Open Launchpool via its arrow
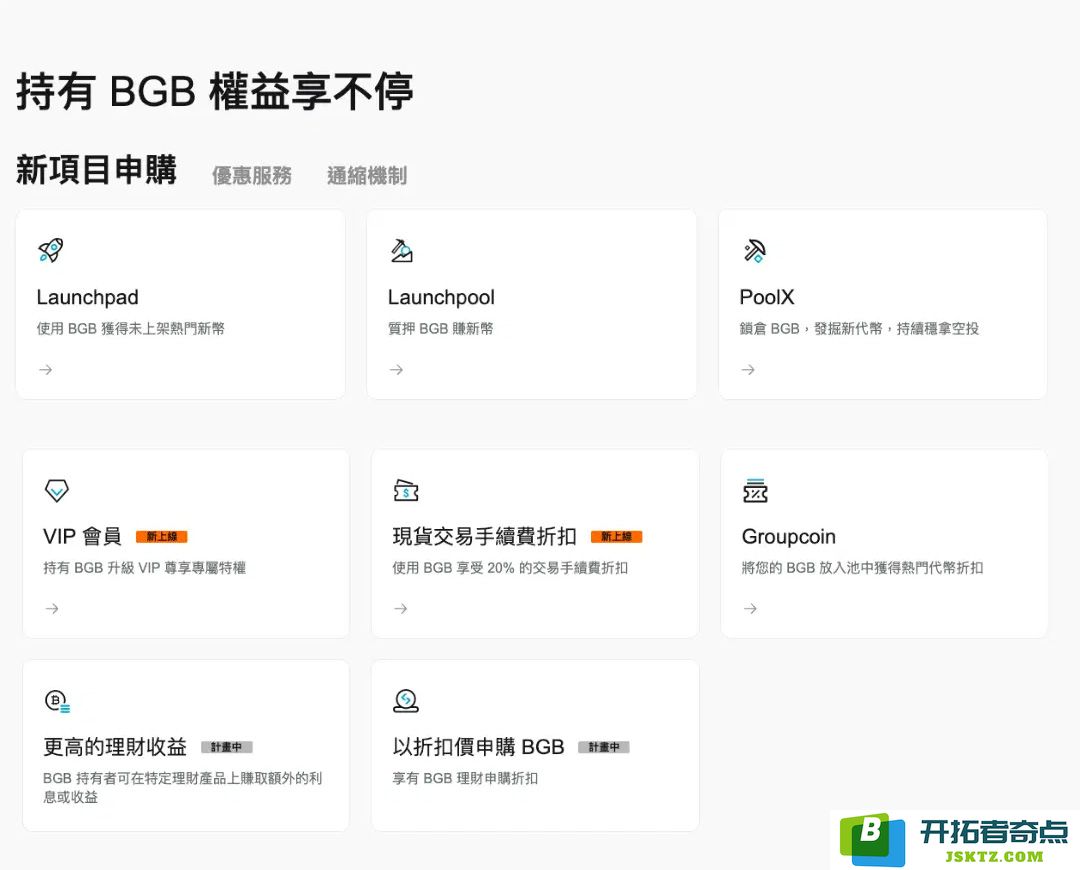This screenshot has height=870, width=1080. [x=396, y=370]
